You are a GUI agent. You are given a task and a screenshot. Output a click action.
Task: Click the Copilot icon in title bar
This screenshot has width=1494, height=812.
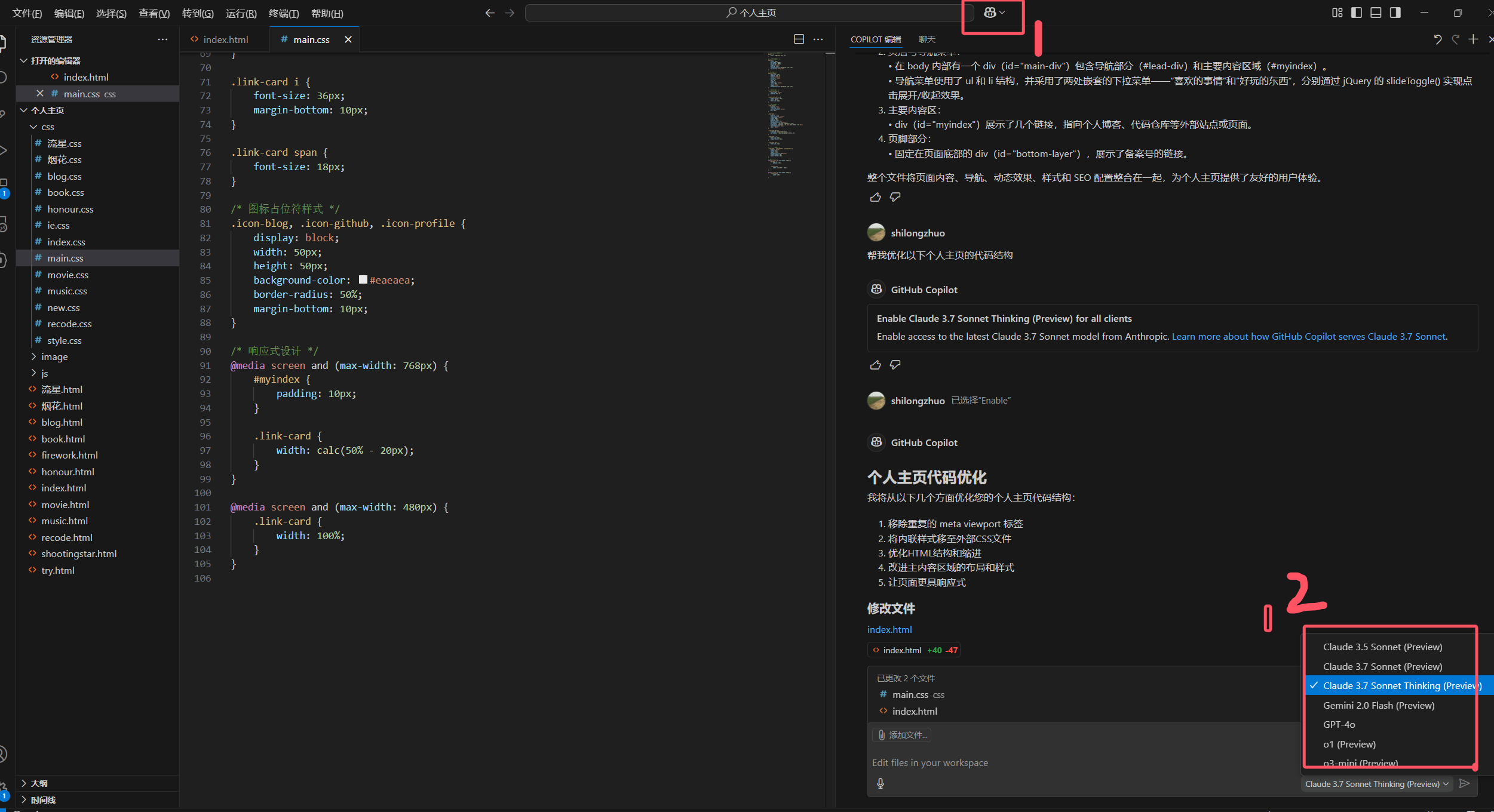989,13
